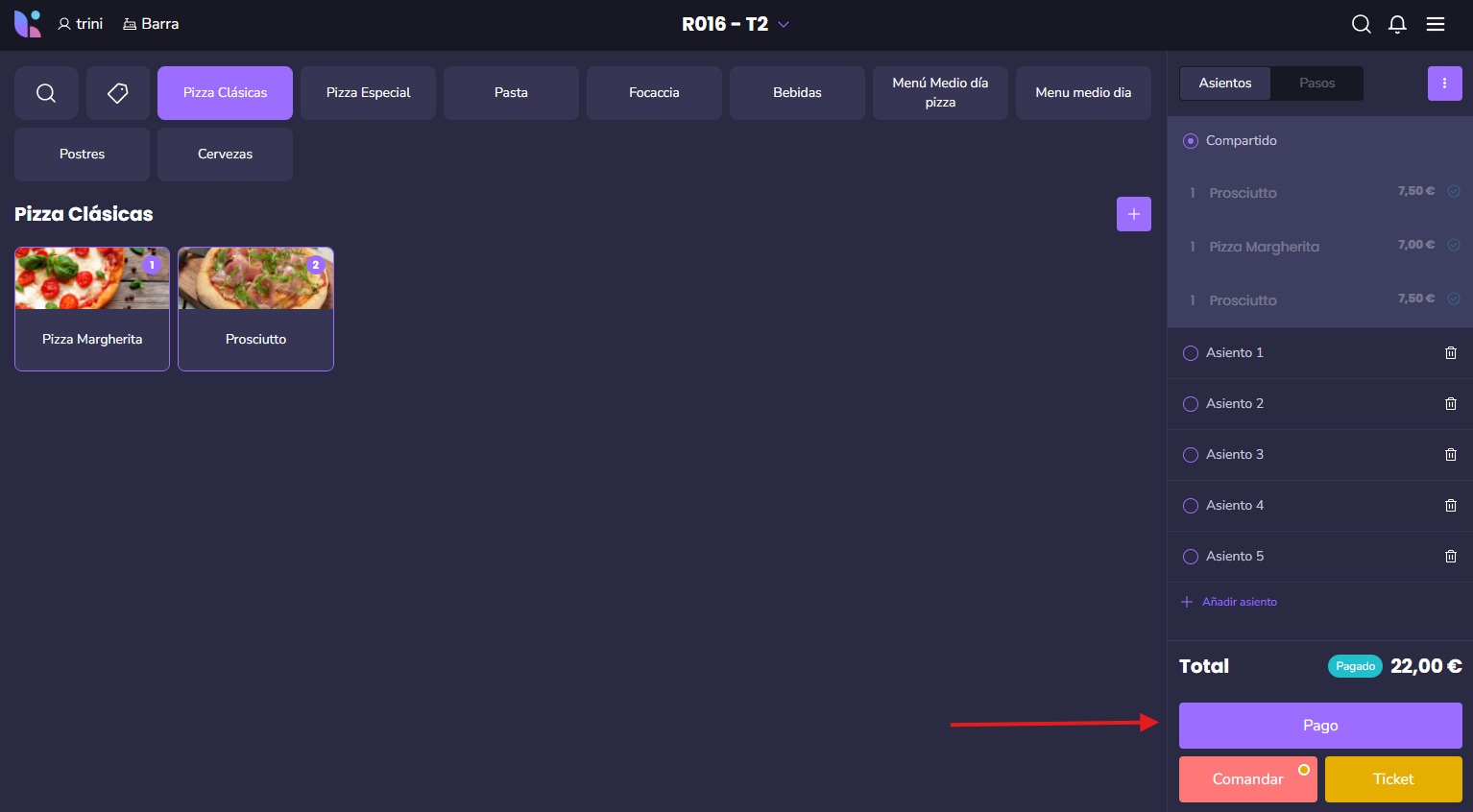
Task: Click the yellow Ticket button
Action: [x=1392, y=779]
